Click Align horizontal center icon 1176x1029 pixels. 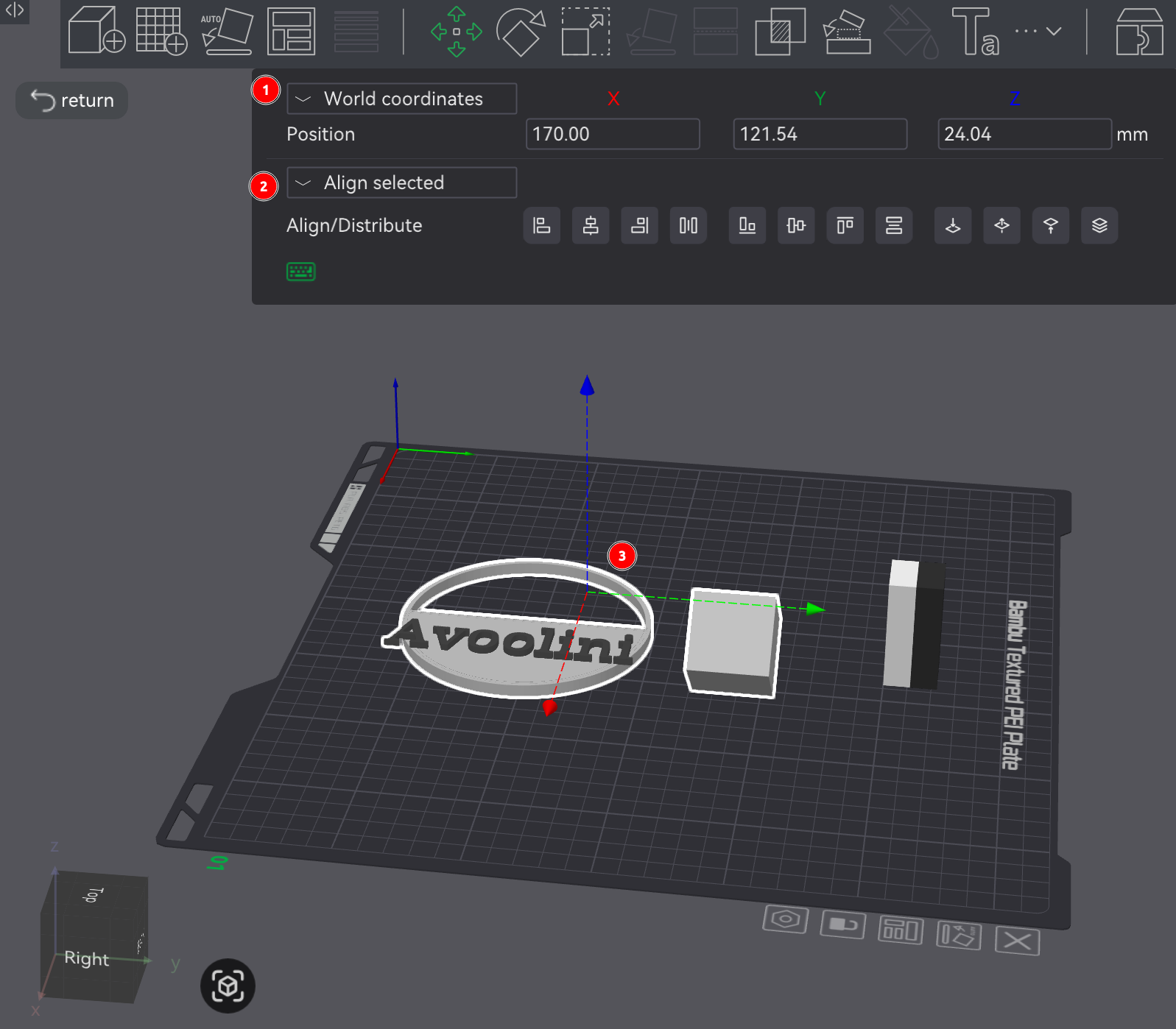[591, 225]
